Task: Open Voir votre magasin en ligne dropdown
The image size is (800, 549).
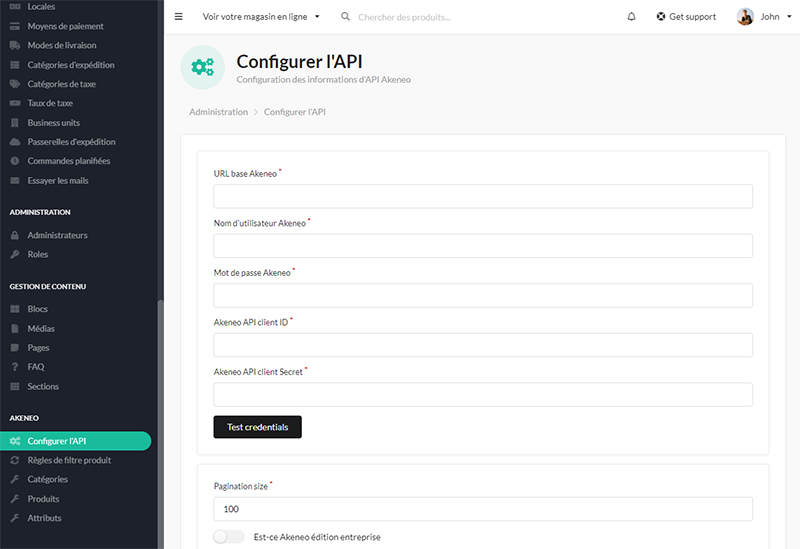Action: [x=261, y=17]
